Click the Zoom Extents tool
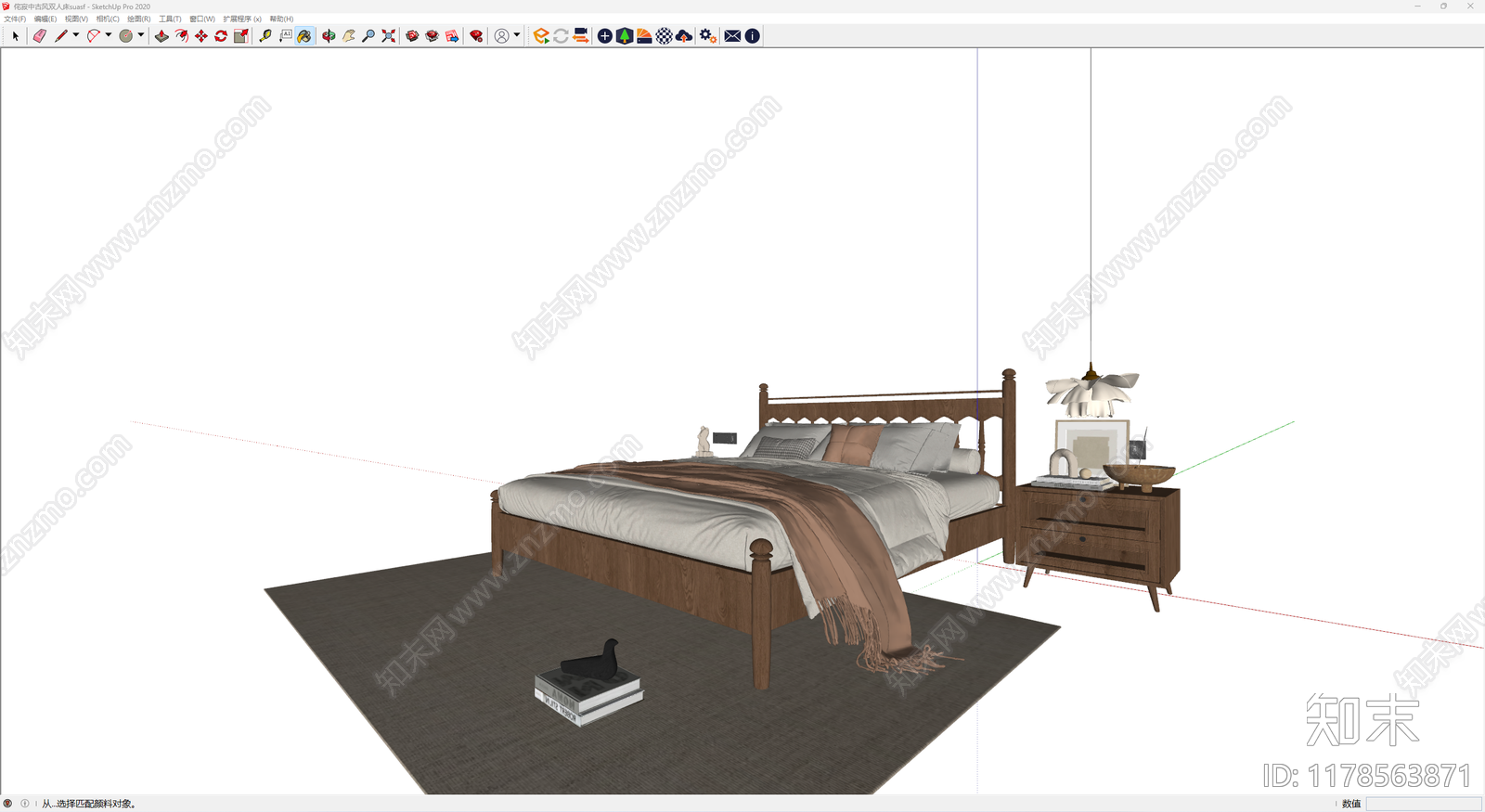The width and height of the screenshot is (1485, 812). pos(389,36)
